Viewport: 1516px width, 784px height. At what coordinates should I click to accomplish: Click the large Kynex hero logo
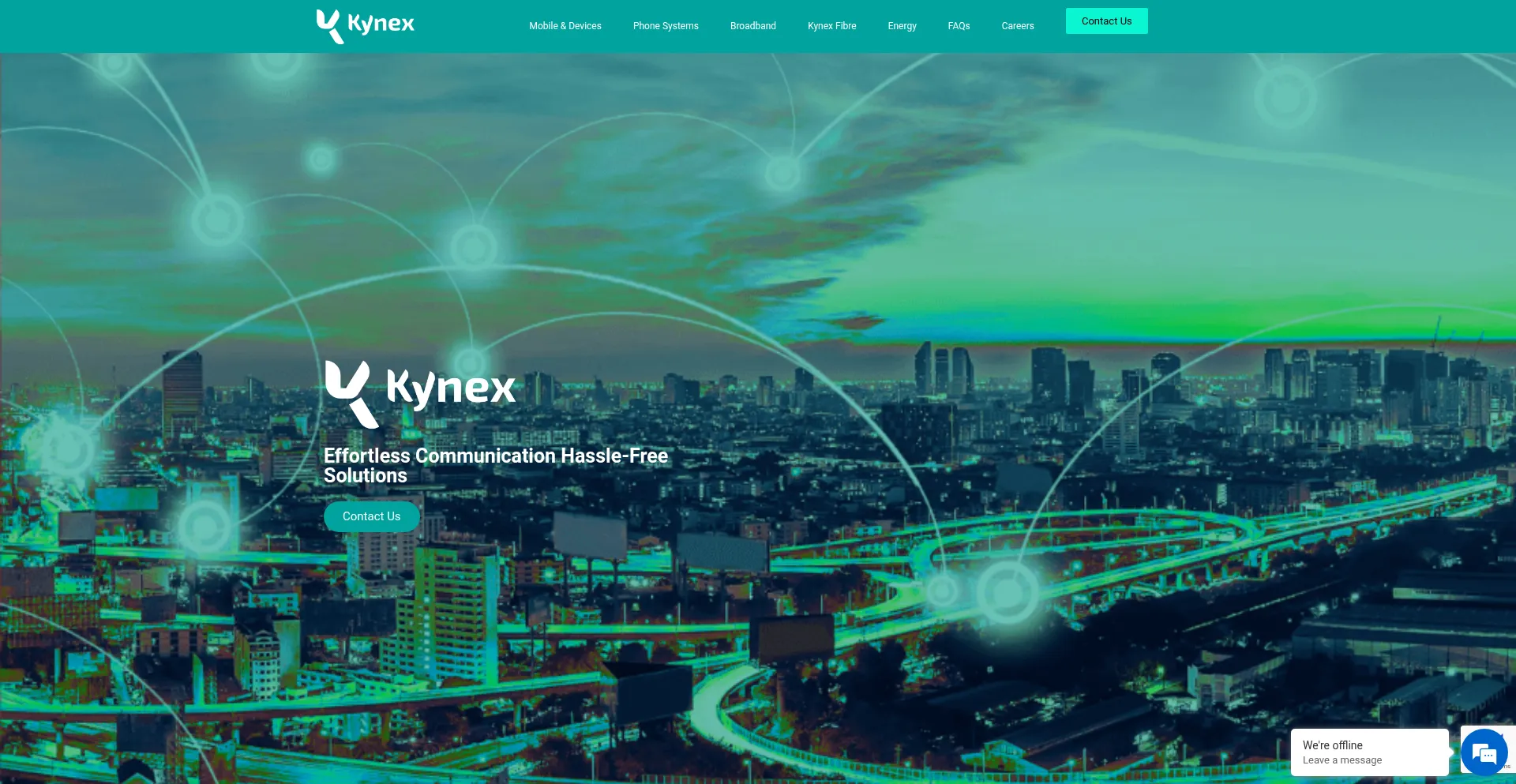(420, 393)
